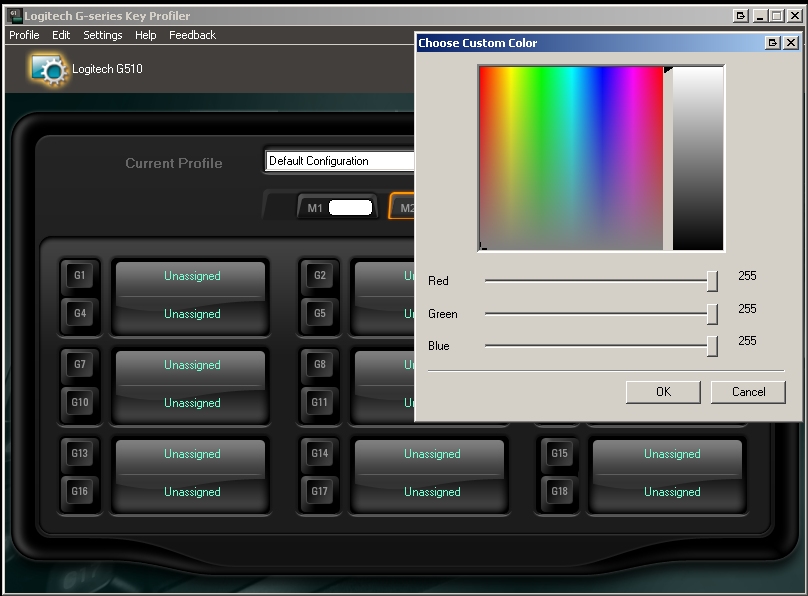Image resolution: width=808 pixels, height=596 pixels.
Task: Open the Feedback menu
Action: [x=192, y=35]
